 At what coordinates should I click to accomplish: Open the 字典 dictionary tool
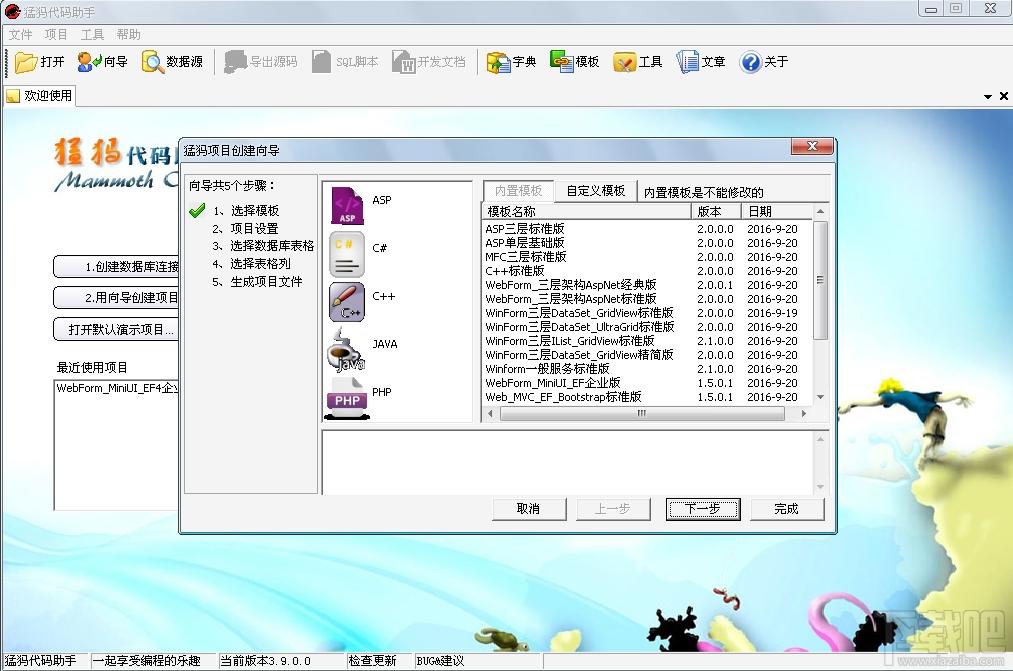click(x=499, y=62)
